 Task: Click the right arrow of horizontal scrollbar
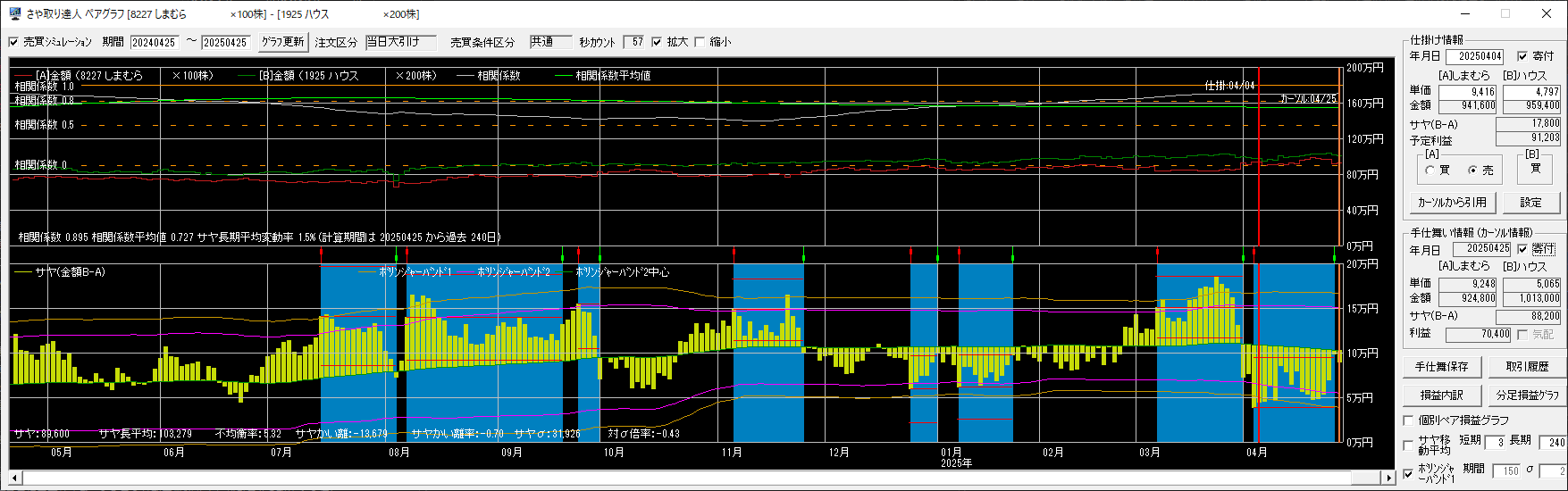coord(1388,478)
